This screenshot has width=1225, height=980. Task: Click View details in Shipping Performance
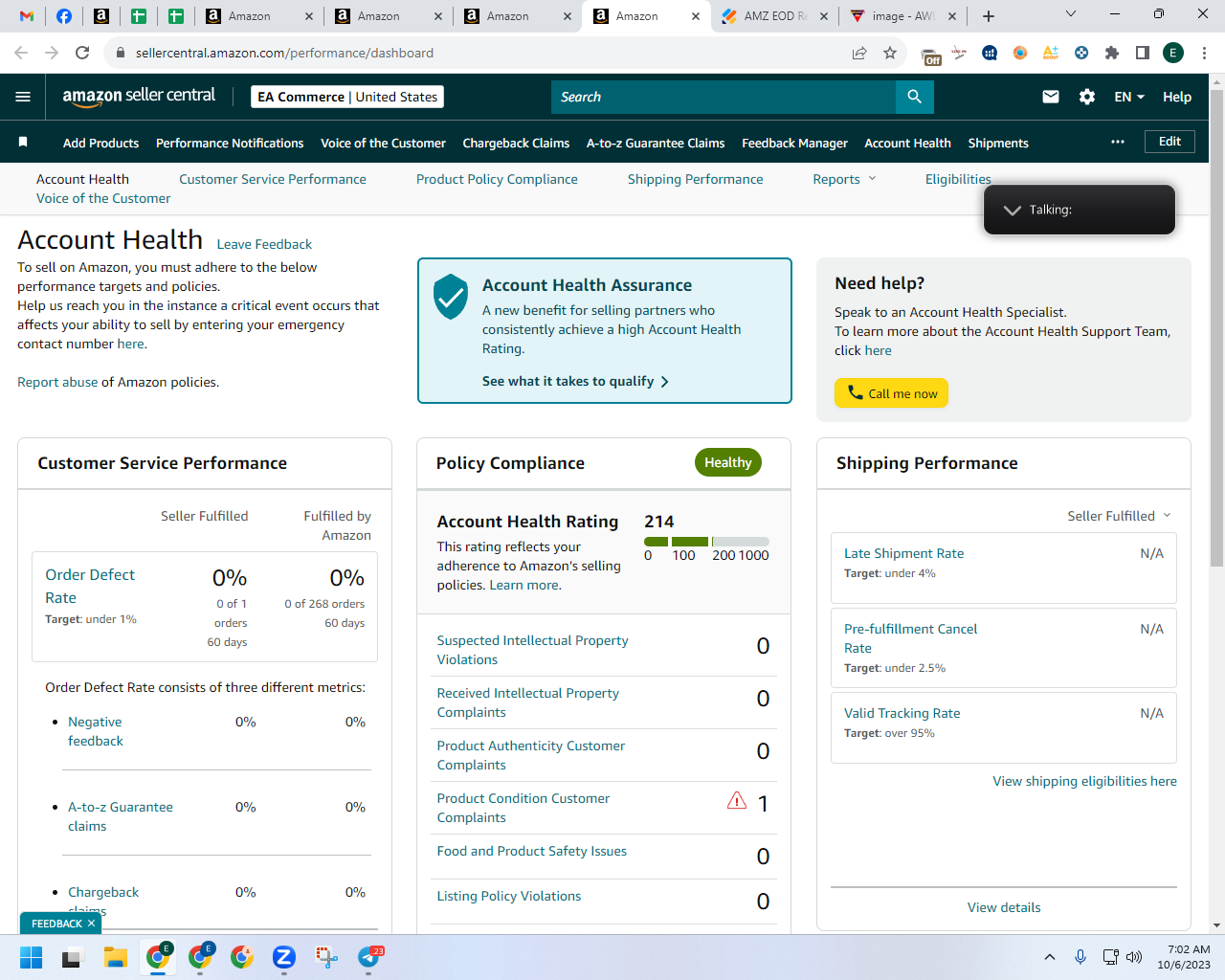pyautogui.click(x=1004, y=907)
